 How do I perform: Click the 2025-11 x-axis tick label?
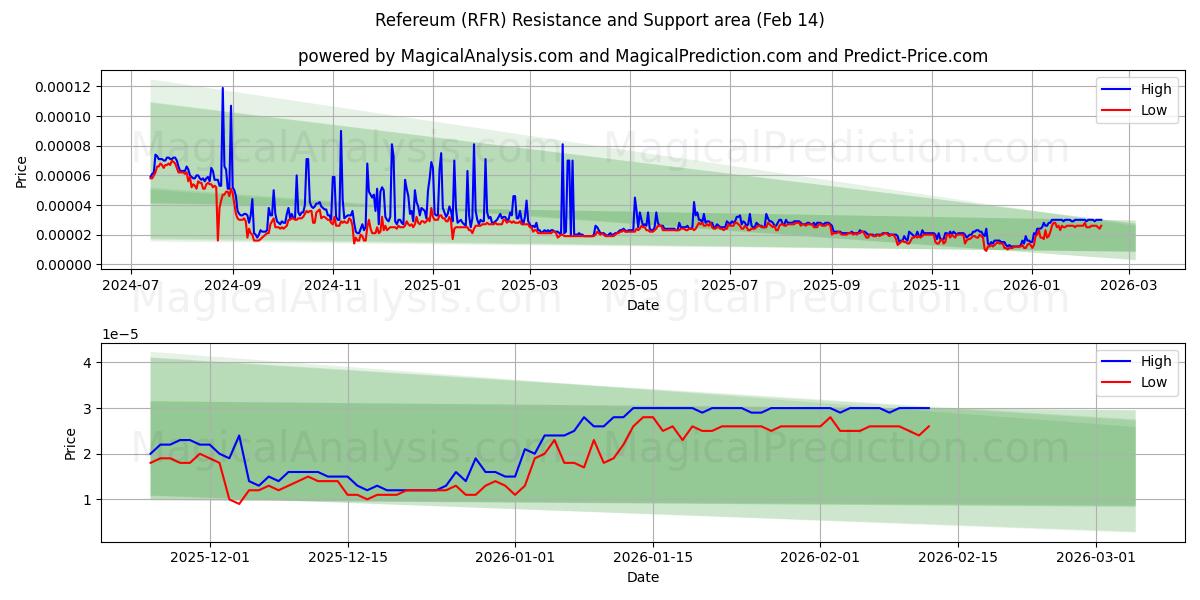932,285
